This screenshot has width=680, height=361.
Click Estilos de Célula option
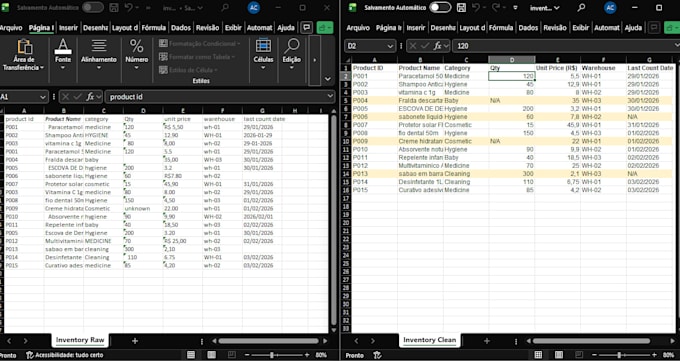189,70
